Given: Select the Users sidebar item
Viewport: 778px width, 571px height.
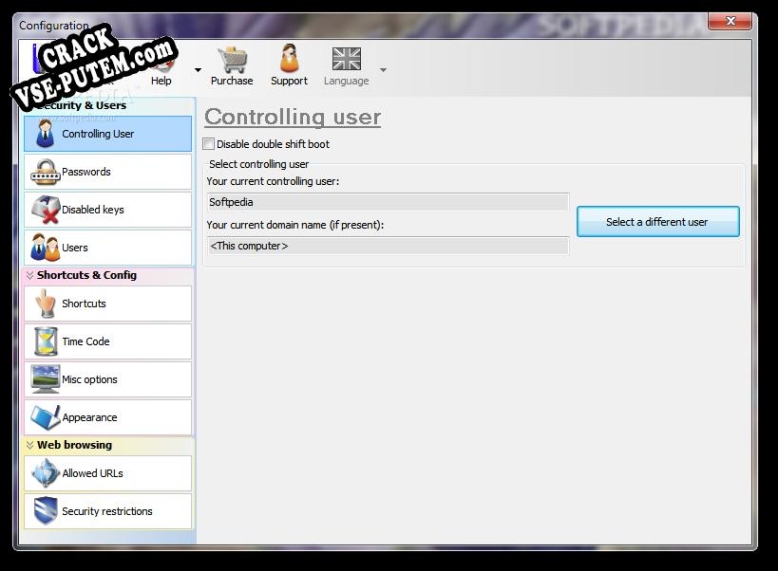Looking at the screenshot, I should (x=108, y=248).
